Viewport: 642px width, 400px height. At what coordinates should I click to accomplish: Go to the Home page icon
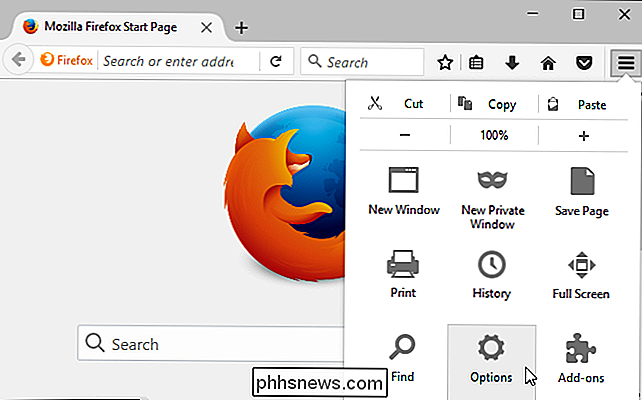(548, 63)
